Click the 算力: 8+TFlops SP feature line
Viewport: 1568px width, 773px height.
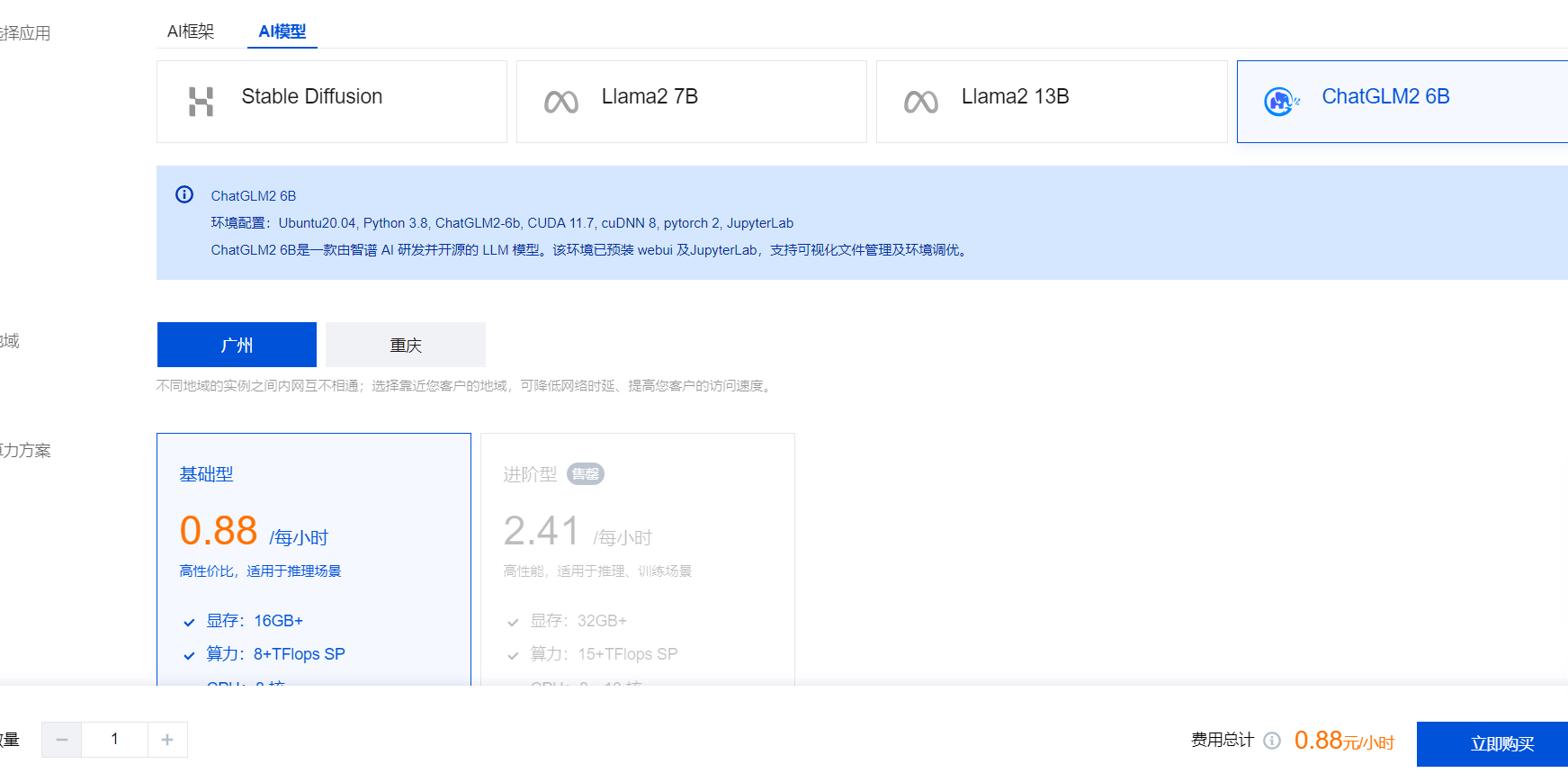click(275, 654)
